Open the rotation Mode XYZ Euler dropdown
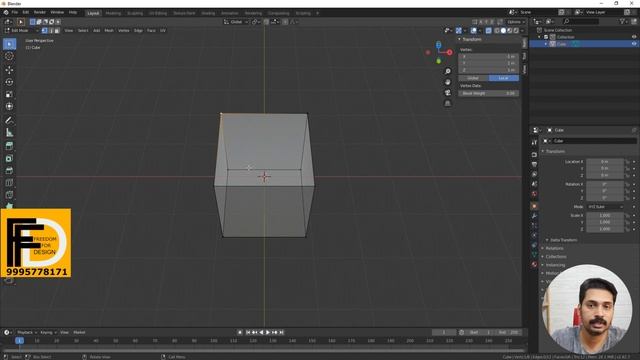The width and height of the screenshot is (640, 360). (605, 207)
